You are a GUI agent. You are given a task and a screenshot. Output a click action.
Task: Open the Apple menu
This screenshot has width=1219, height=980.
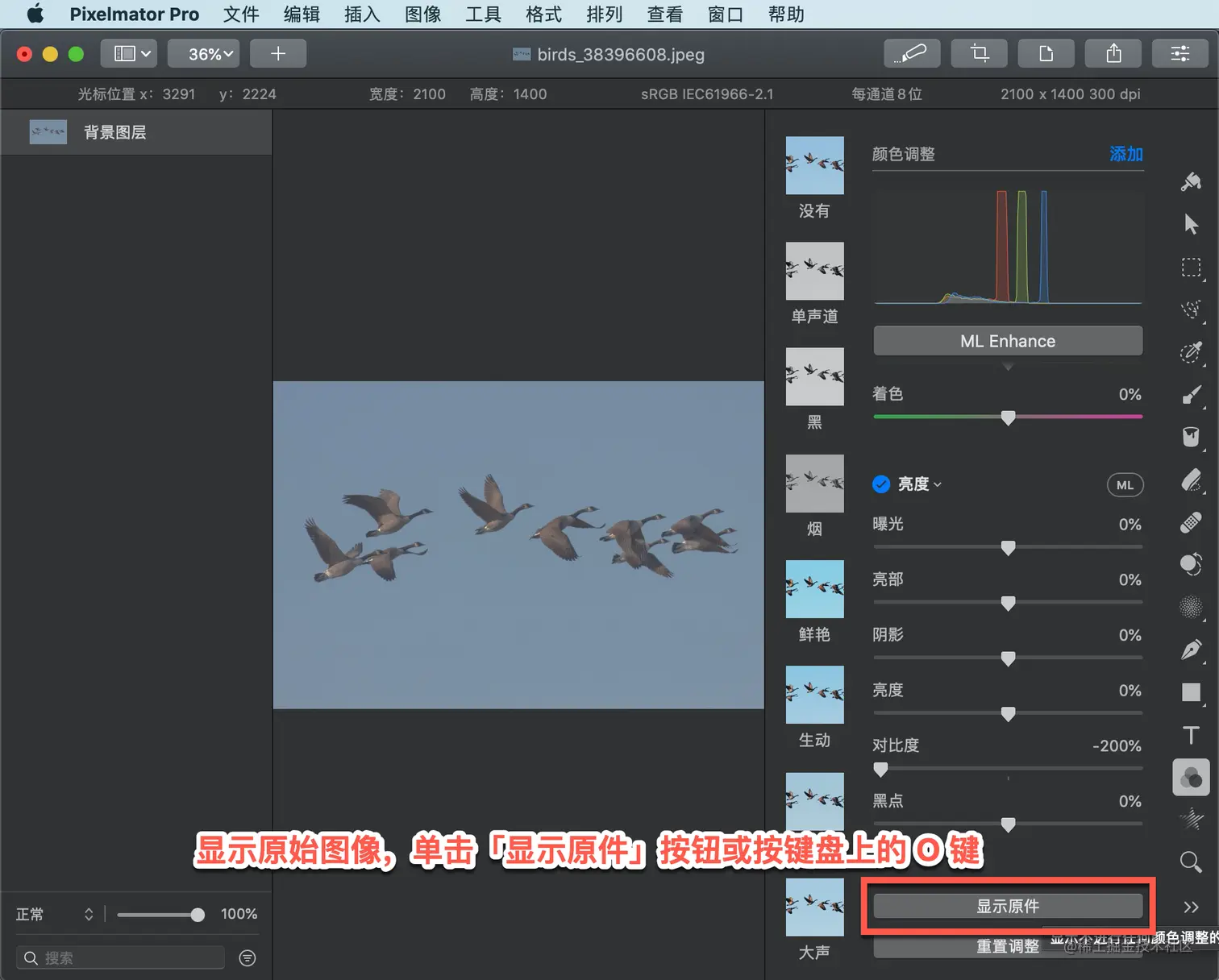tap(35, 15)
